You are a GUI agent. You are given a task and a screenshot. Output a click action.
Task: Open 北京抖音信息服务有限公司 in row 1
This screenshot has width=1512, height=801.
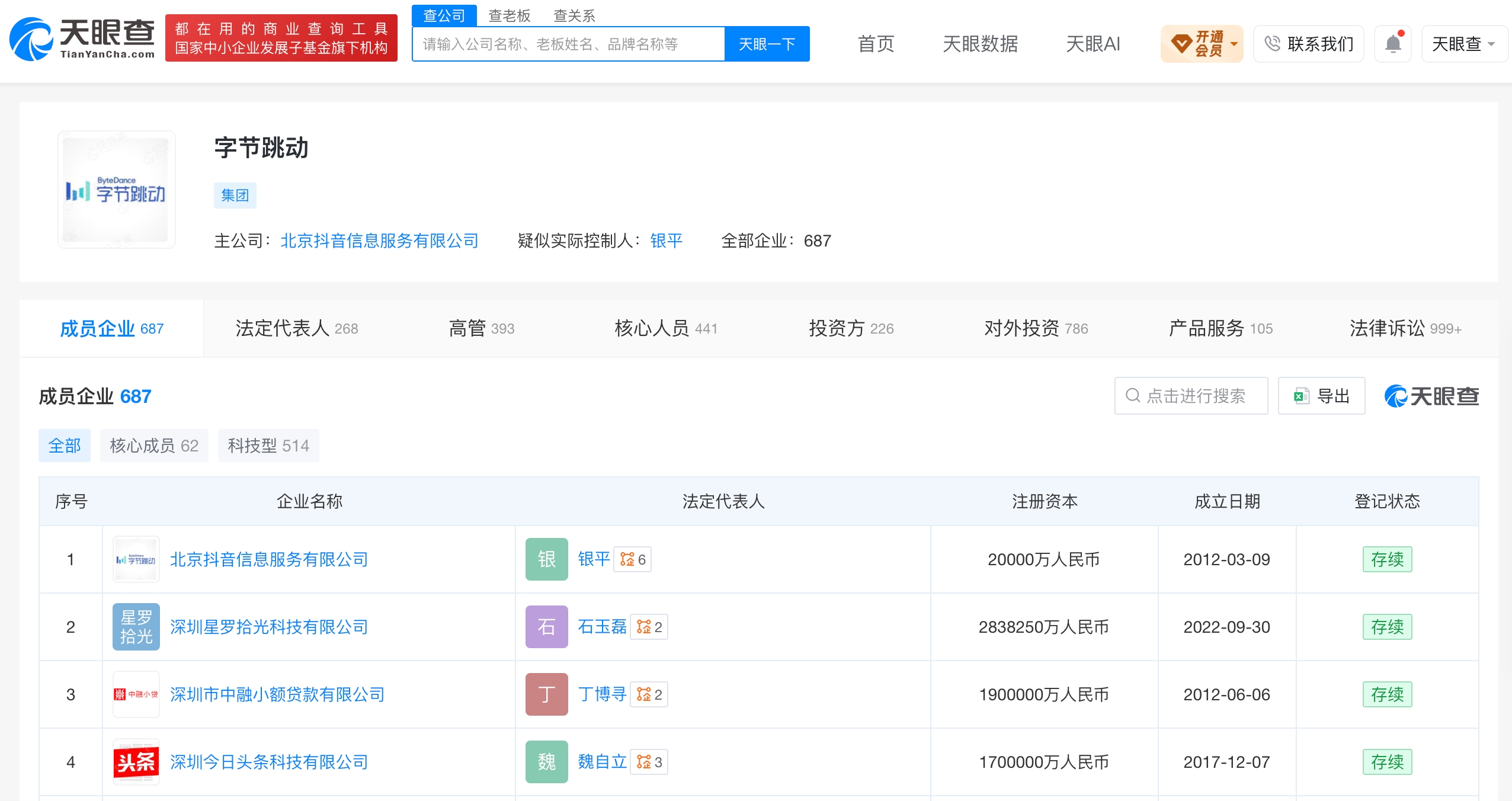pyautogui.click(x=269, y=559)
